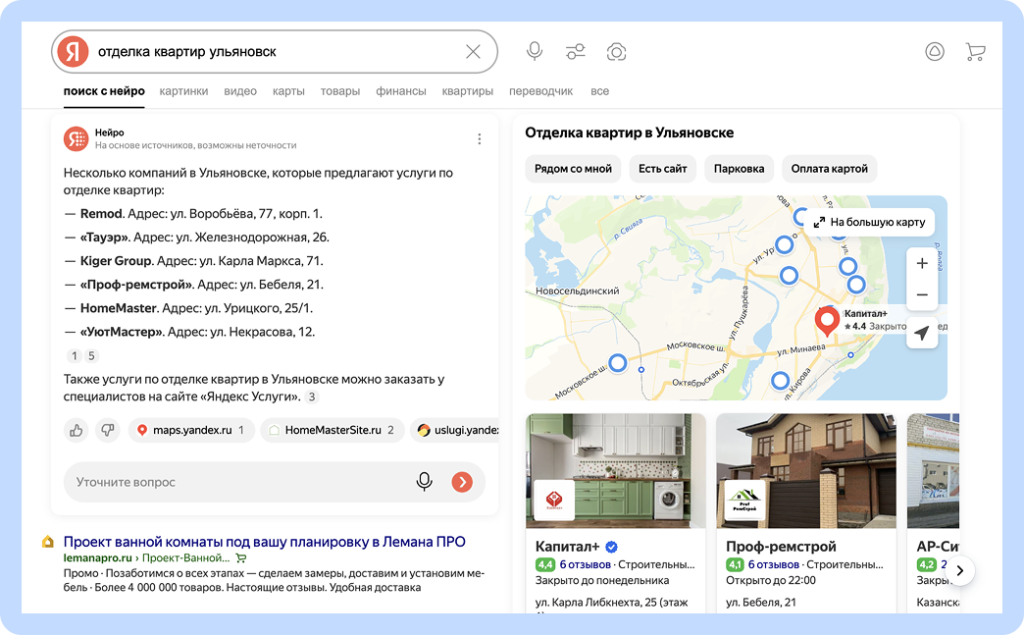Open the Neuro answer three-dots menu
Screen dimensions: 1024x635
coord(479,138)
